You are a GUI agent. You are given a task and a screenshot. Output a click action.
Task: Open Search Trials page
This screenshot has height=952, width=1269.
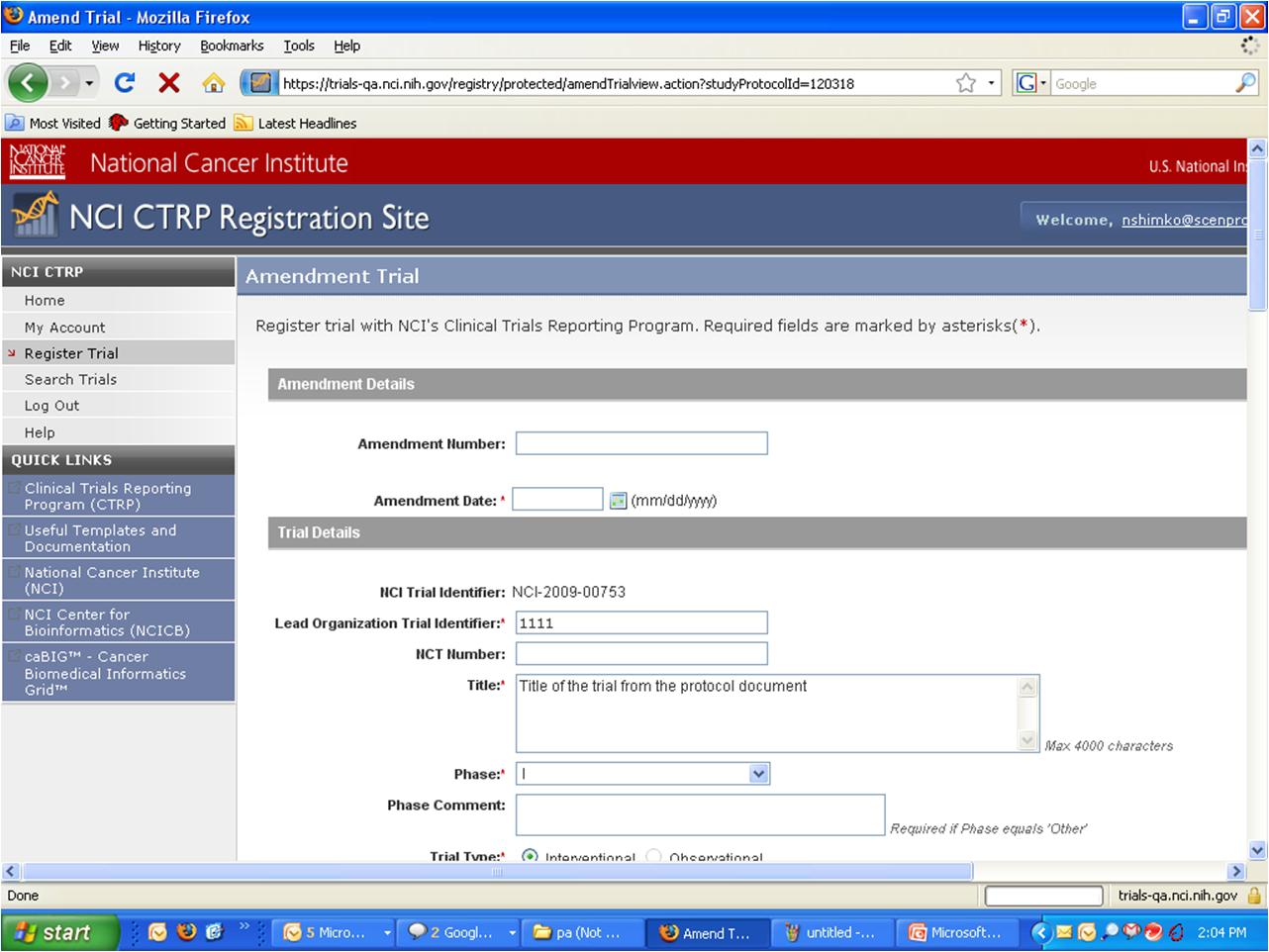(x=70, y=379)
